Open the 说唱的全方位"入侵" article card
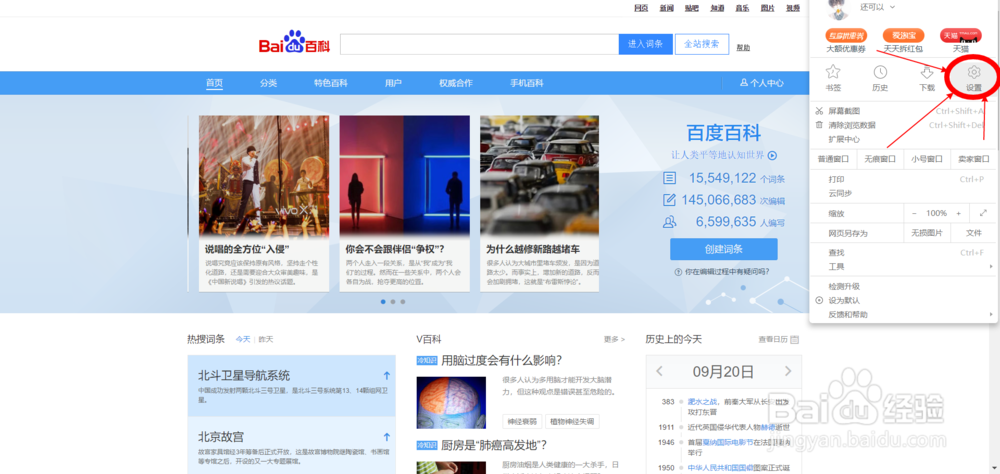This screenshot has height=474, width=1000. 264,204
